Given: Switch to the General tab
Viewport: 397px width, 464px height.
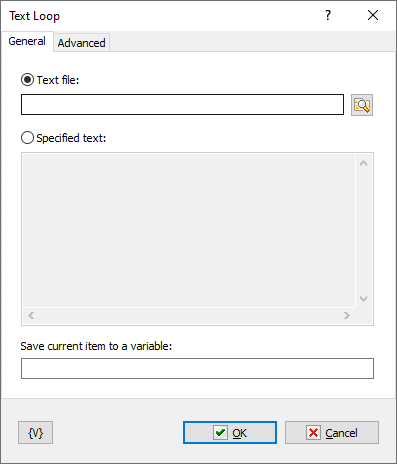Looking at the screenshot, I should pyautogui.click(x=27, y=41).
